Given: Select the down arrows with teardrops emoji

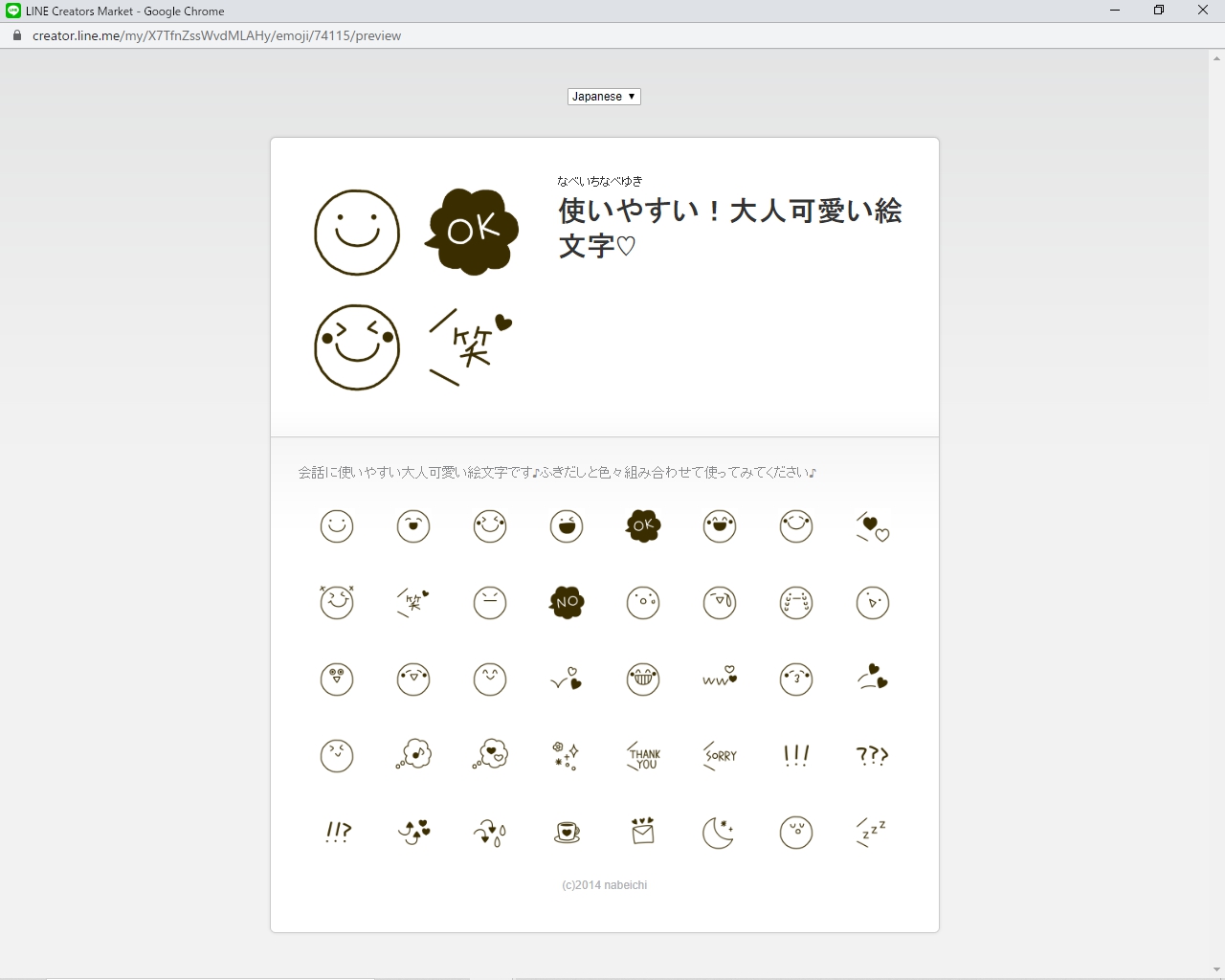Looking at the screenshot, I should pos(490,833).
